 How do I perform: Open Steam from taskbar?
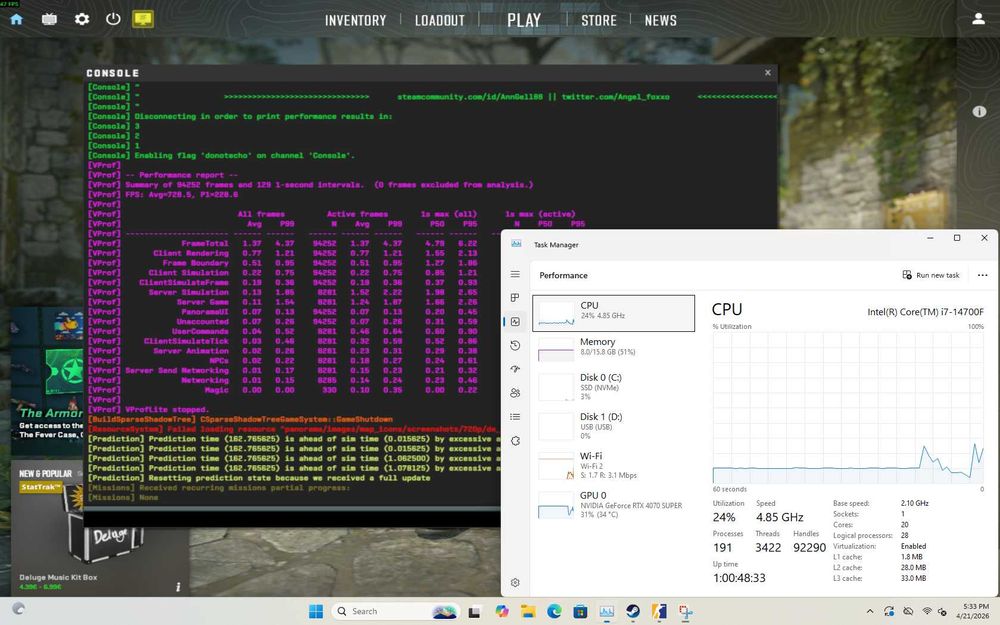tap(633, 612)
